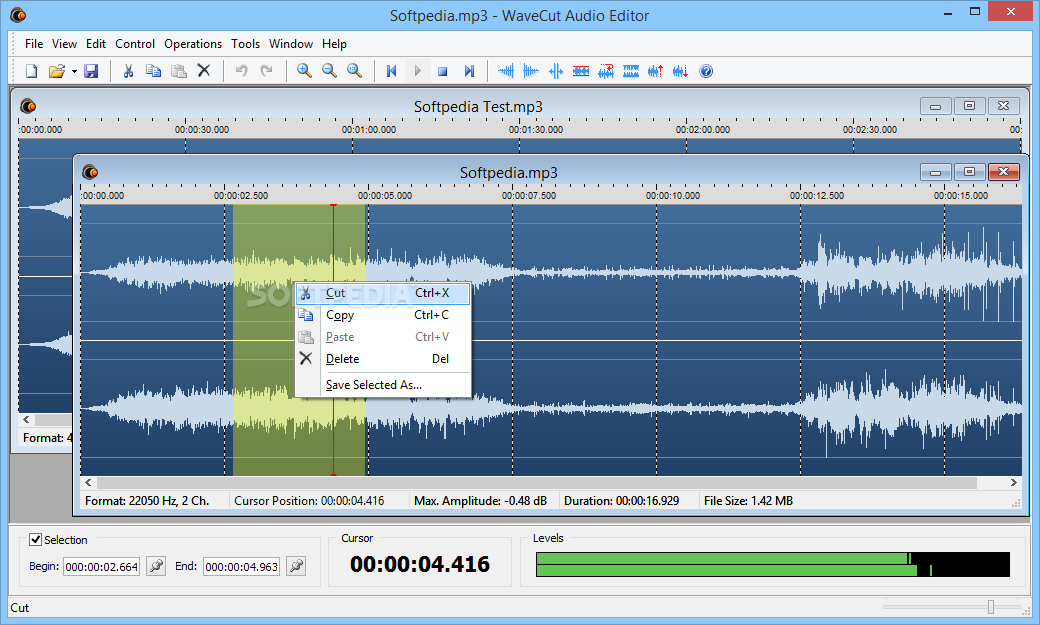This screenshot has height=625, width=1040.
Task: Click the Levels meter bar
Action: click(773, 564)
